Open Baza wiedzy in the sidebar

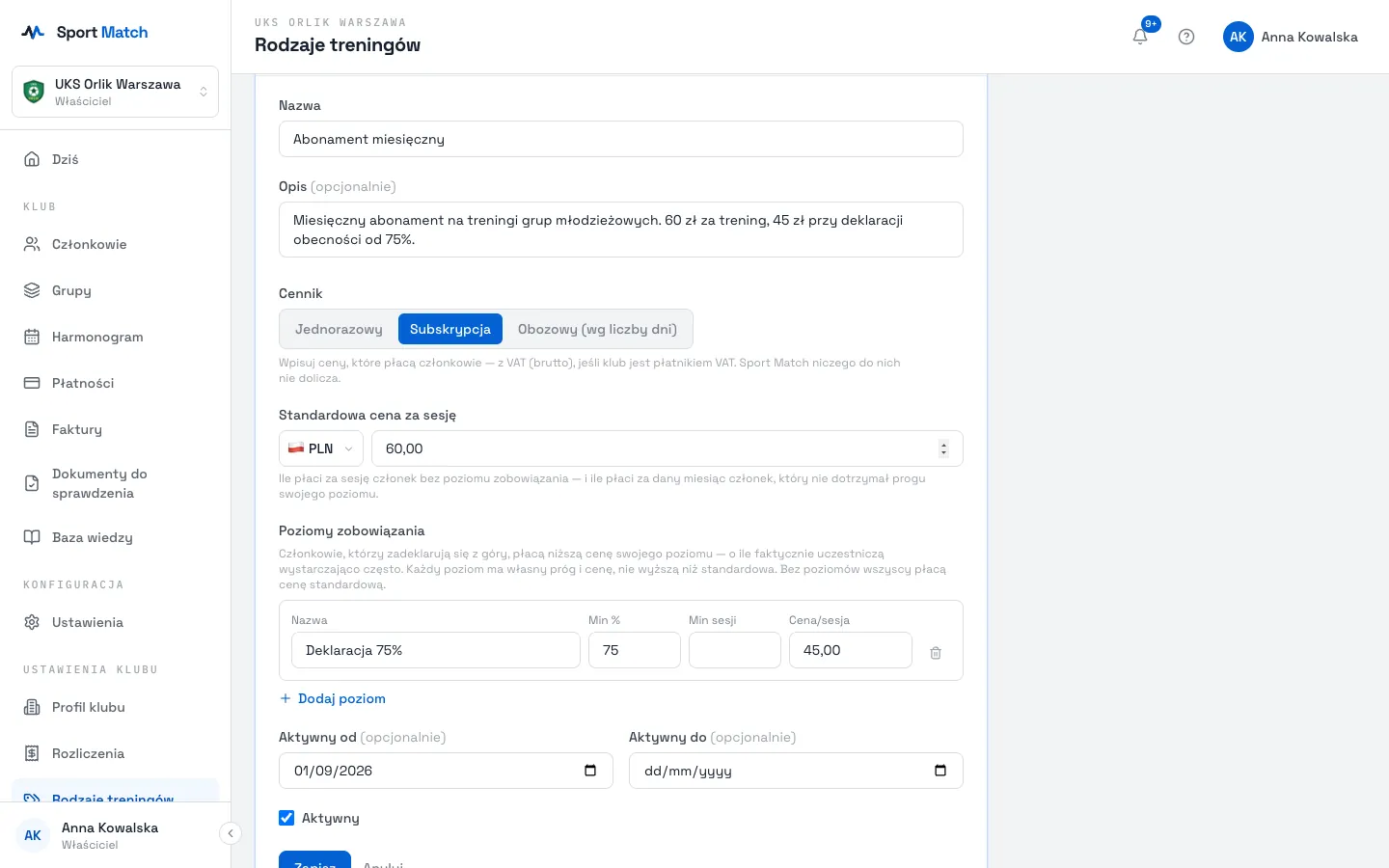click(115, 537)
